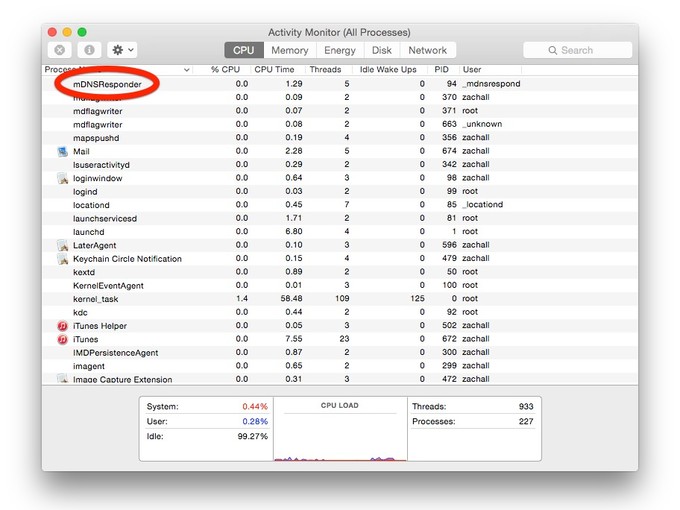Screen dimensions: 680x510
Task: Select the launchd process
Action: click(340, 232)
